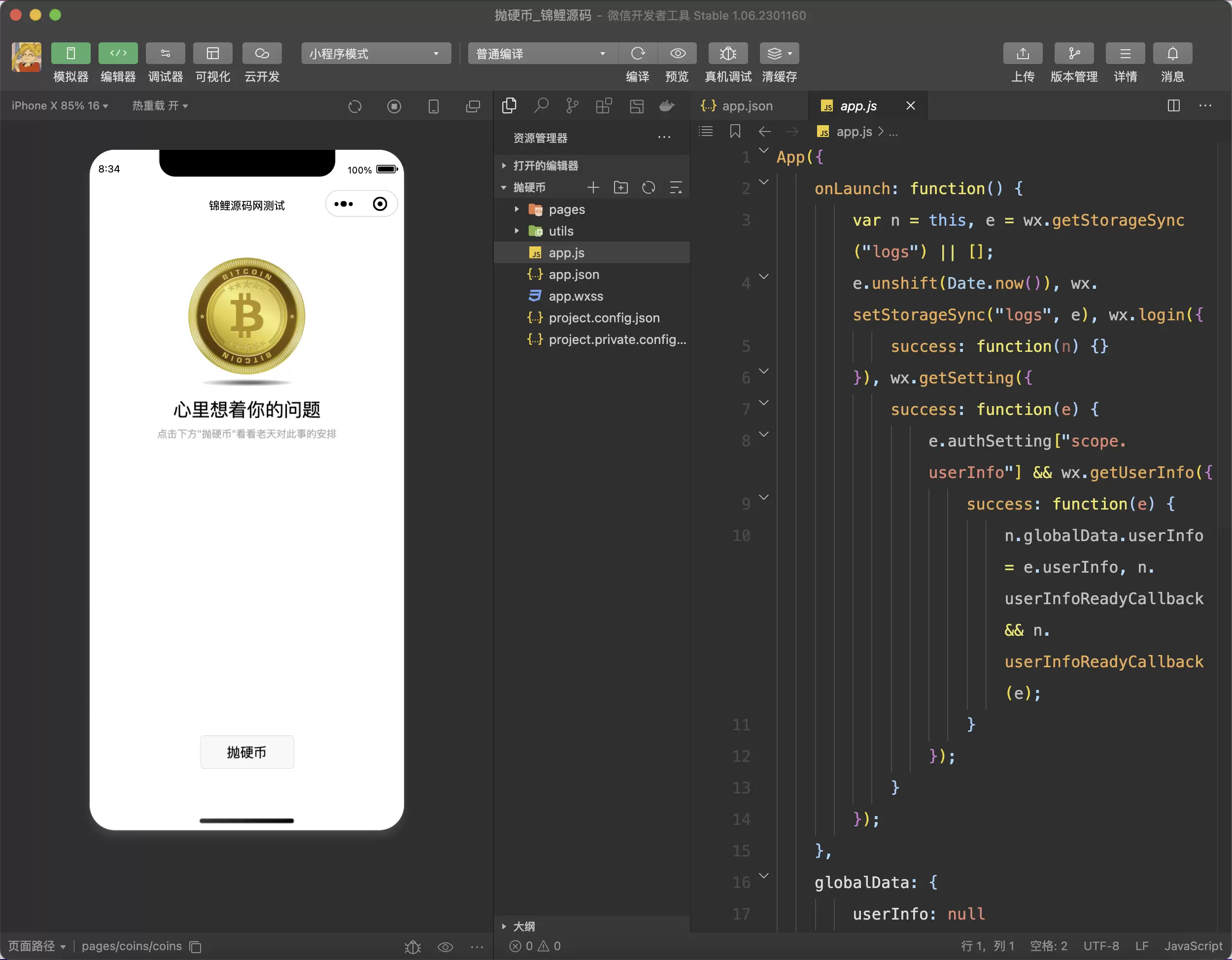Open the explorer files icon

pos(510,105)
